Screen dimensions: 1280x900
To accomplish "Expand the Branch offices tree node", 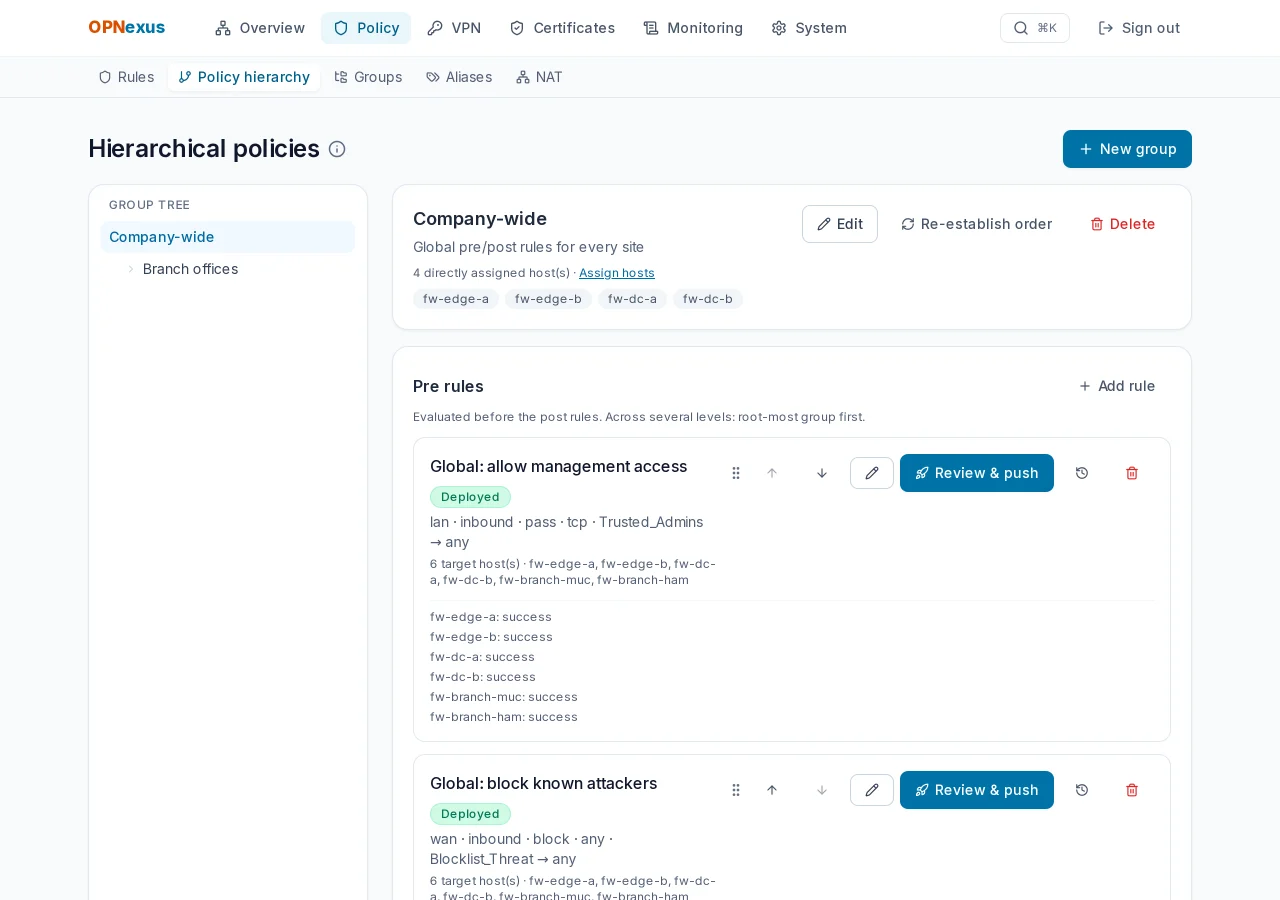I will point(130,269).
